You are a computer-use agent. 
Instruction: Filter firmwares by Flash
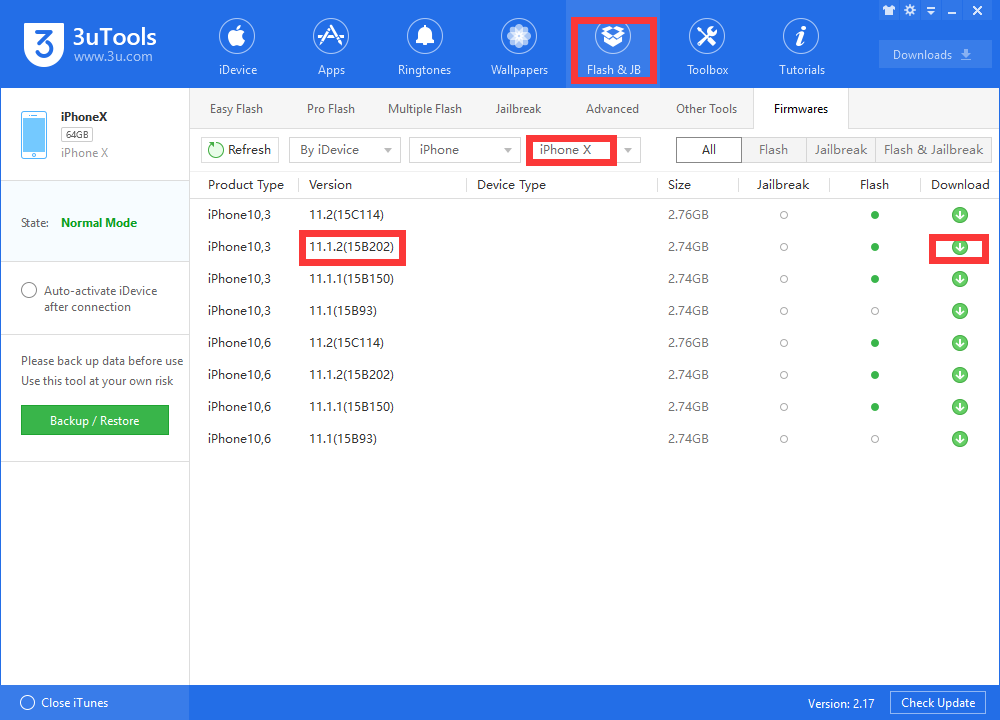[x=774, y=150]
